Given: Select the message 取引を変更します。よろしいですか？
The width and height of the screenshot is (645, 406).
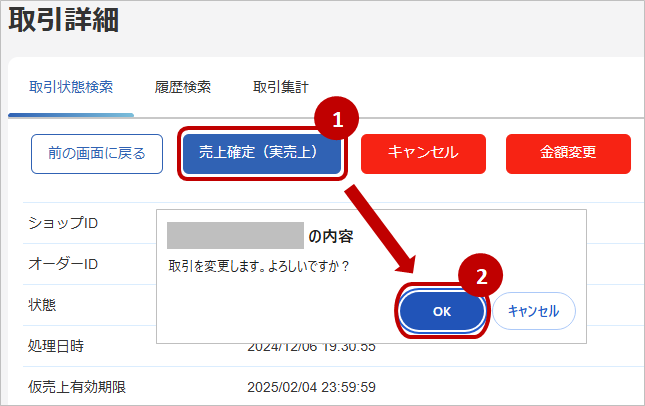Looking at the screenshot, I should pos(259,266).
